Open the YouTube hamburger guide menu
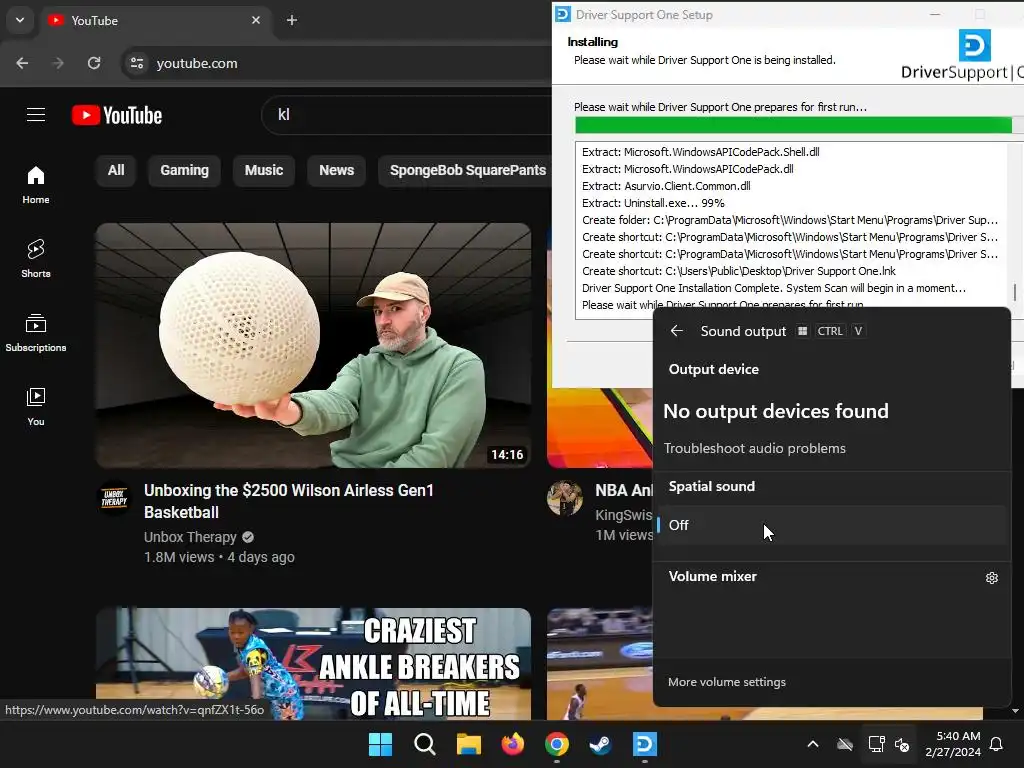 [36, 115]
